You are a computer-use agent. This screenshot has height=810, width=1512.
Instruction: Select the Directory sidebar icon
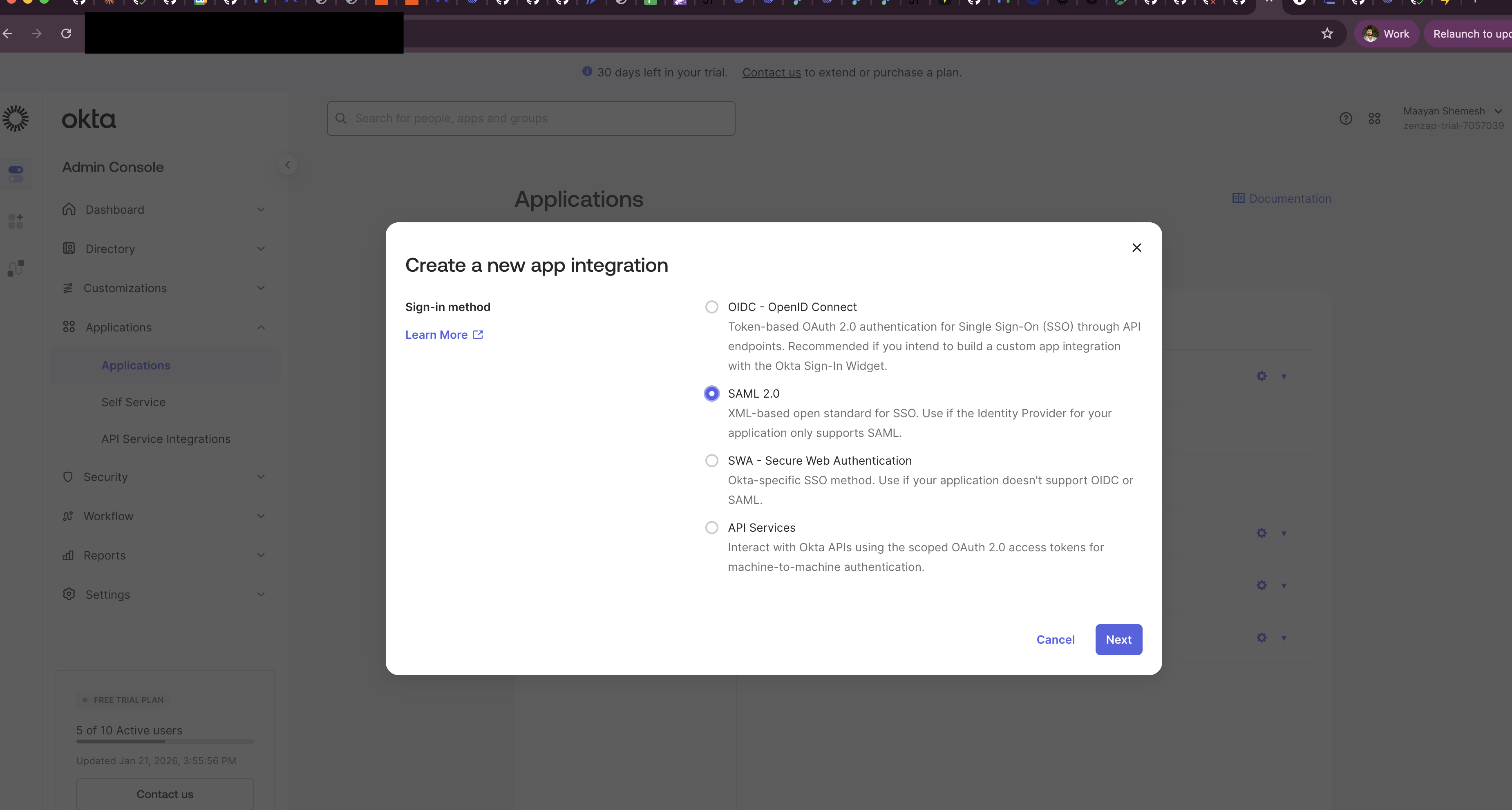tap(69, 248)
